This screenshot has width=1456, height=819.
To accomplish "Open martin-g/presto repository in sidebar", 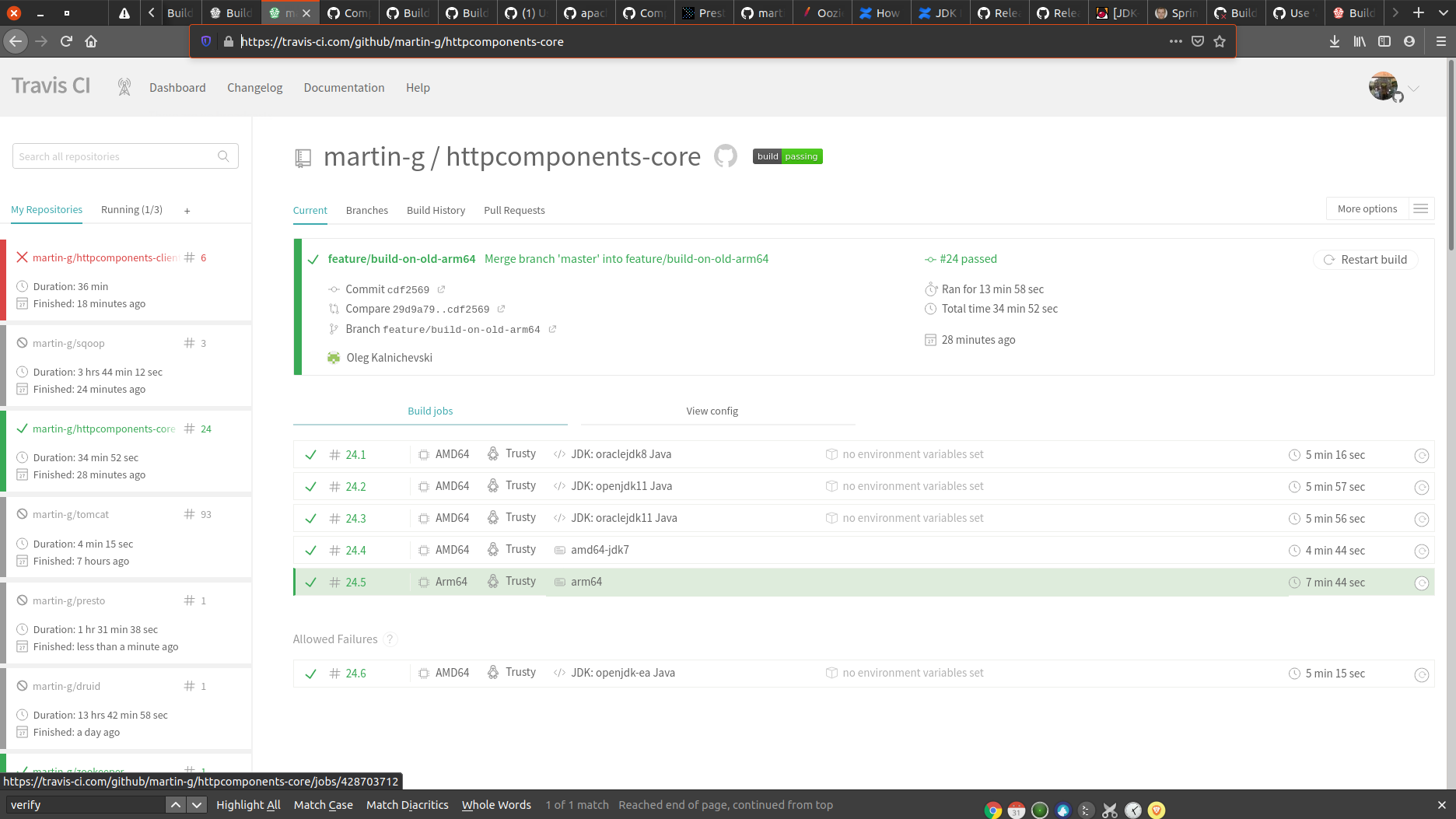I will click(x=68, y=600).
